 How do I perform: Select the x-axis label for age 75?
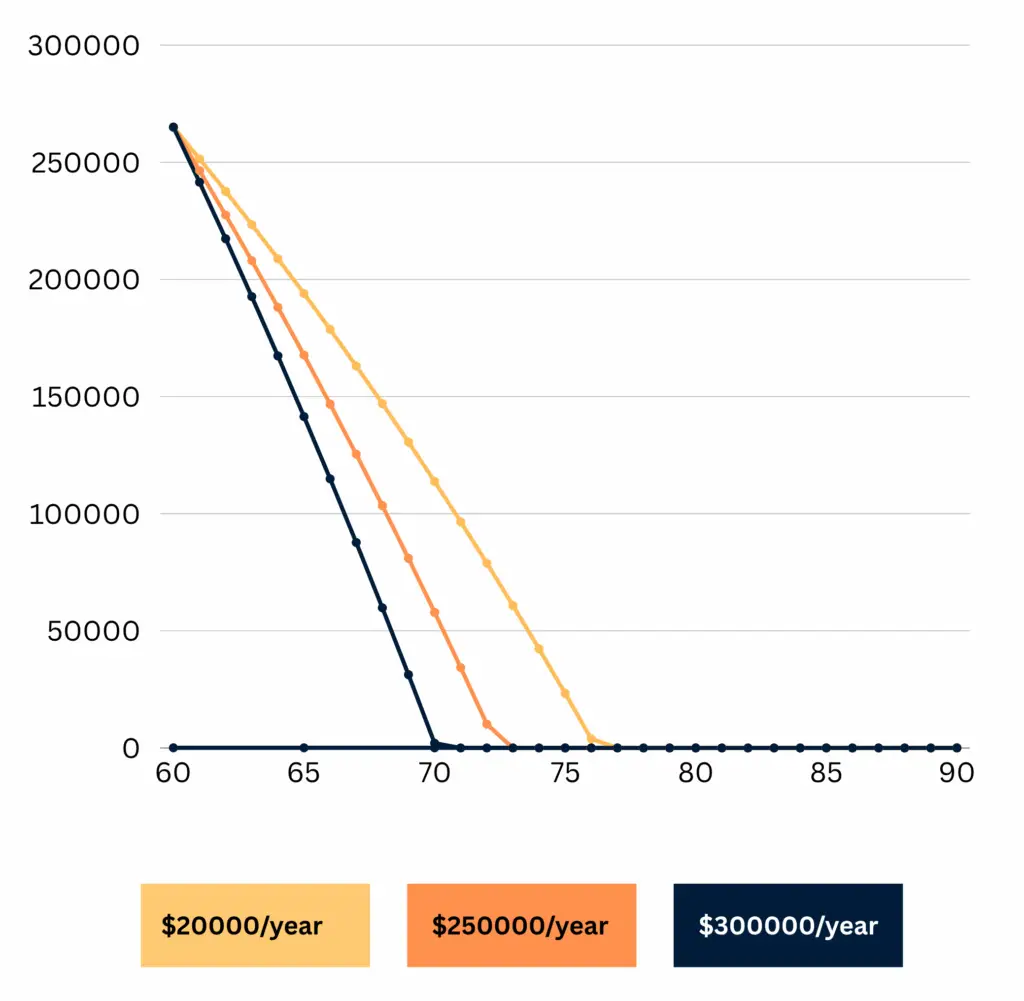click(565, 774)
